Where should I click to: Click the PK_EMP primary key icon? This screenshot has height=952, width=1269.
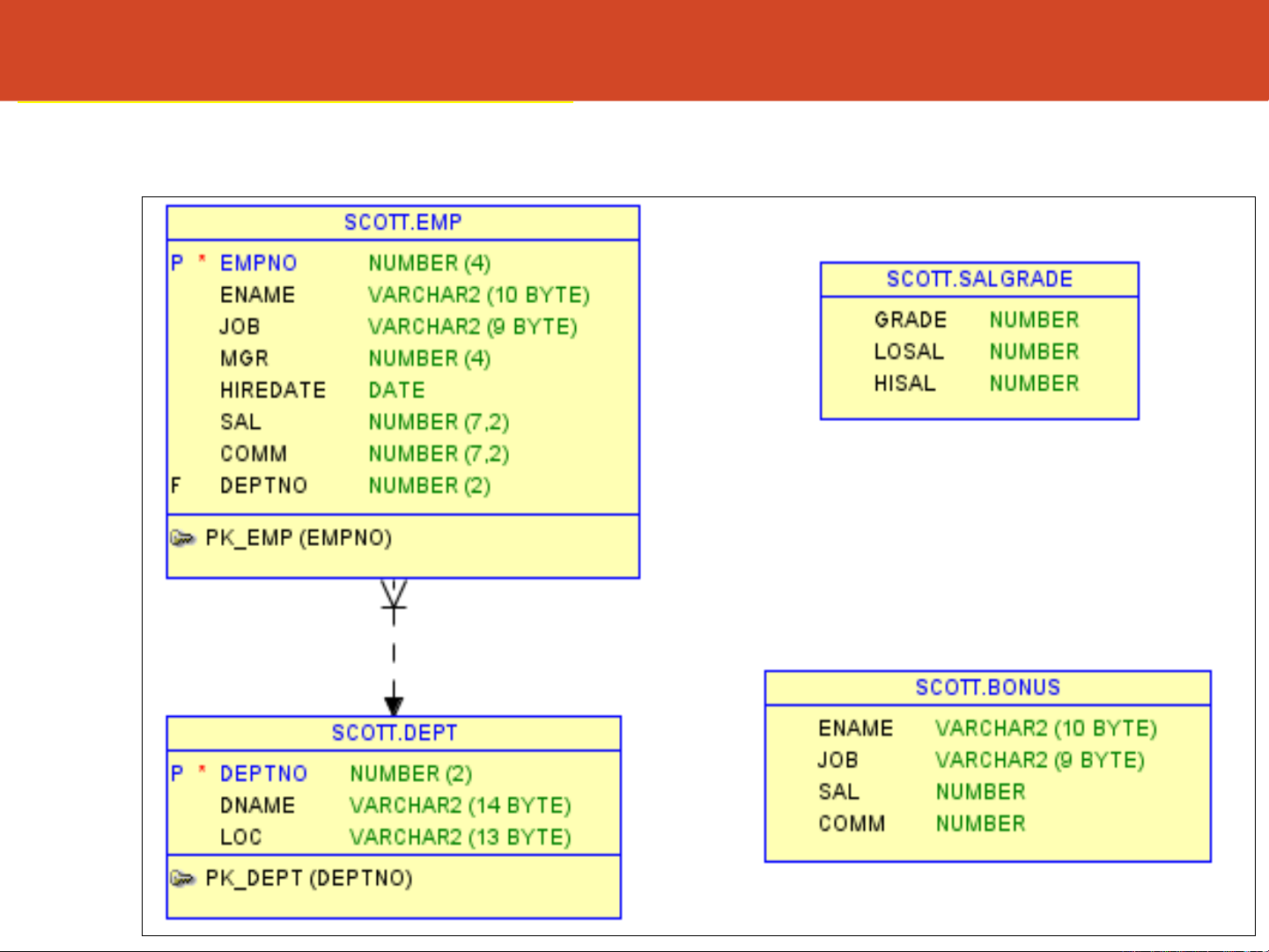point(182,538)
